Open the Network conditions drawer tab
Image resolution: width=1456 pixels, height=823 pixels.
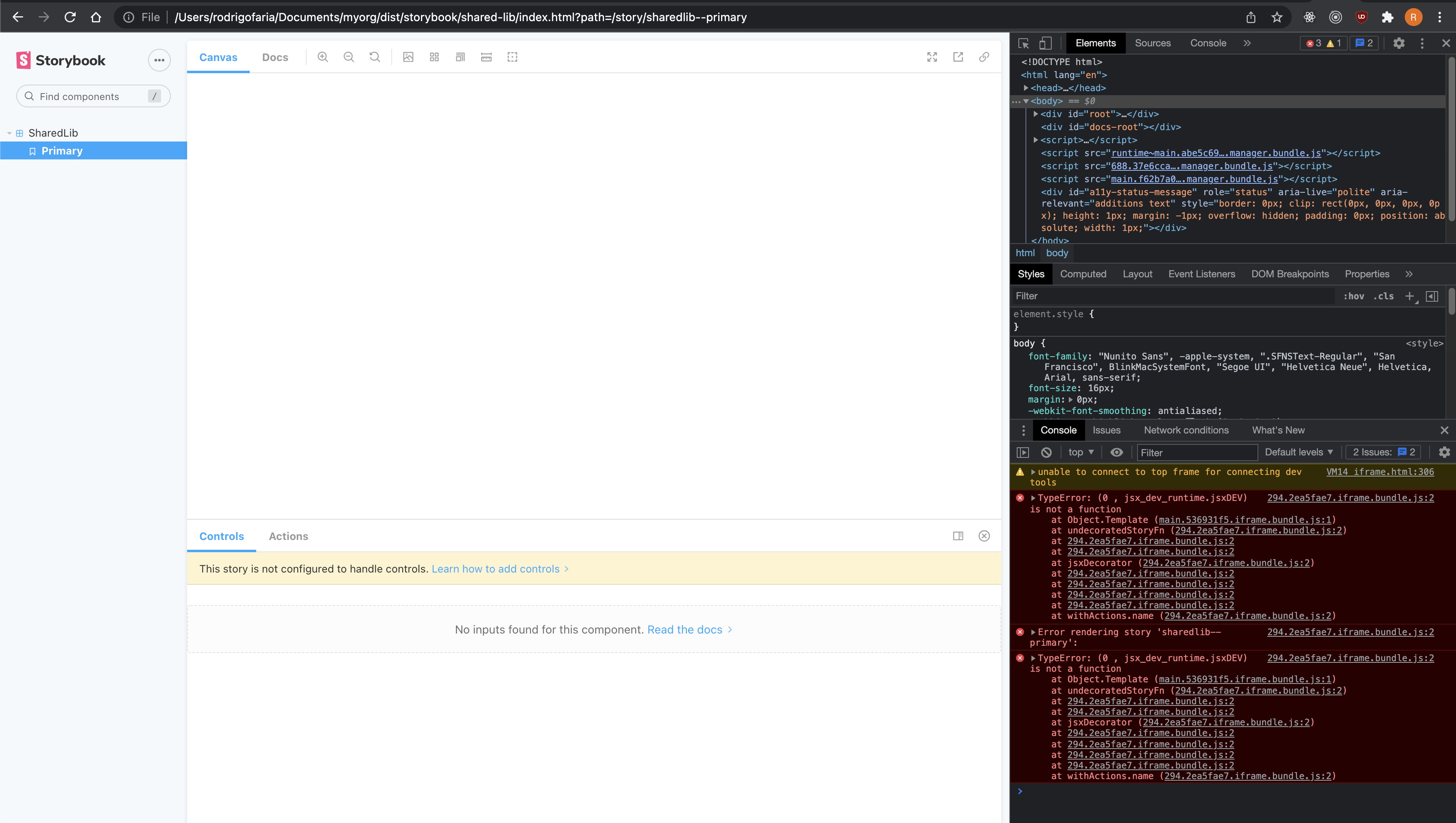click(x=1186, y=430)
